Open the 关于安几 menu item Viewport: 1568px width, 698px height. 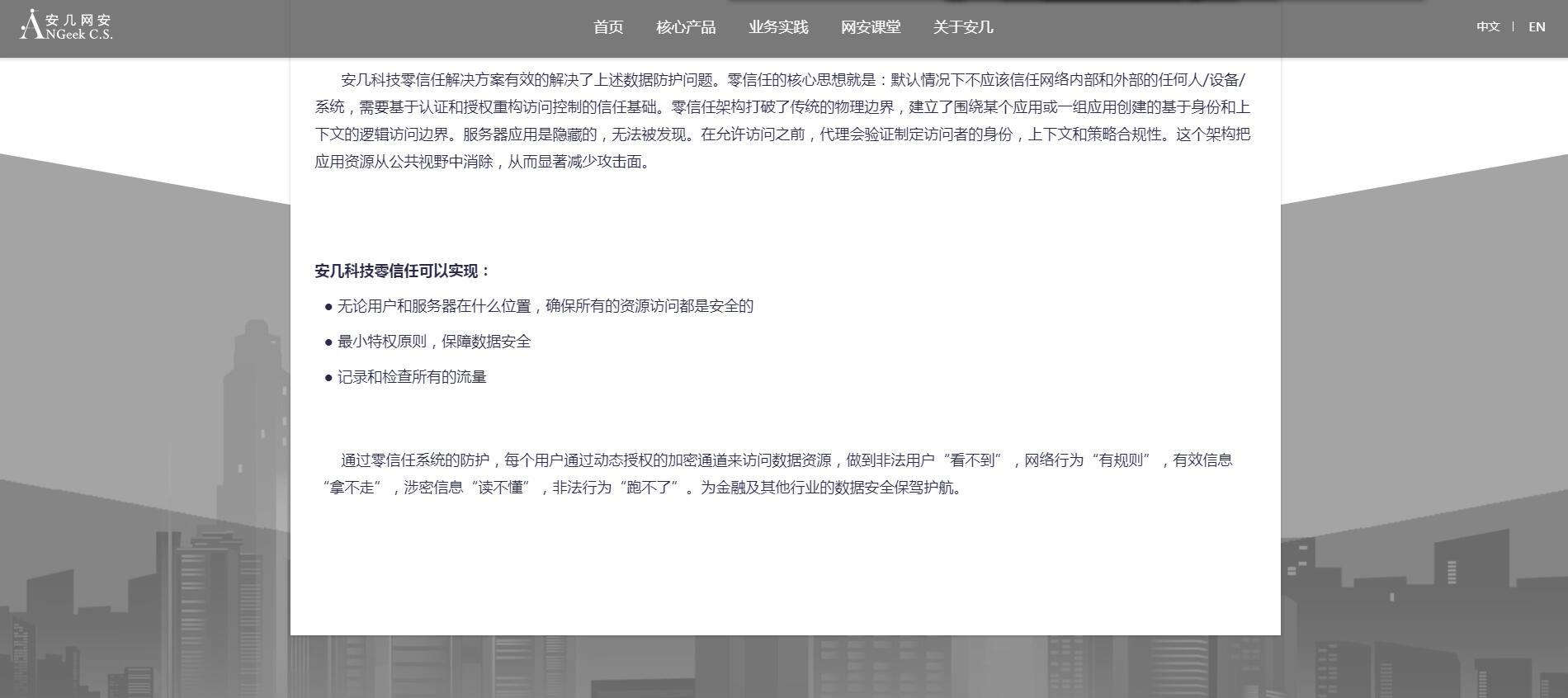point(963,27)
